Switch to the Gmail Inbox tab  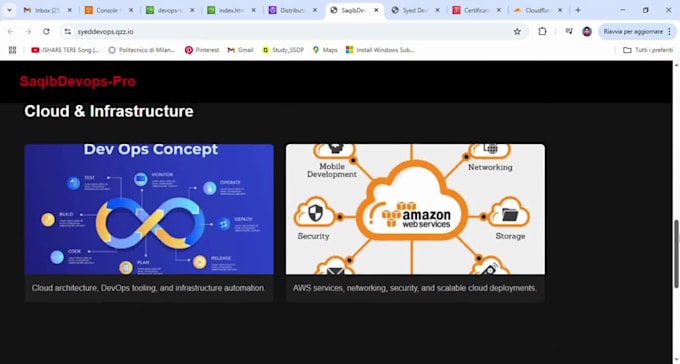[x=48, y=10]
